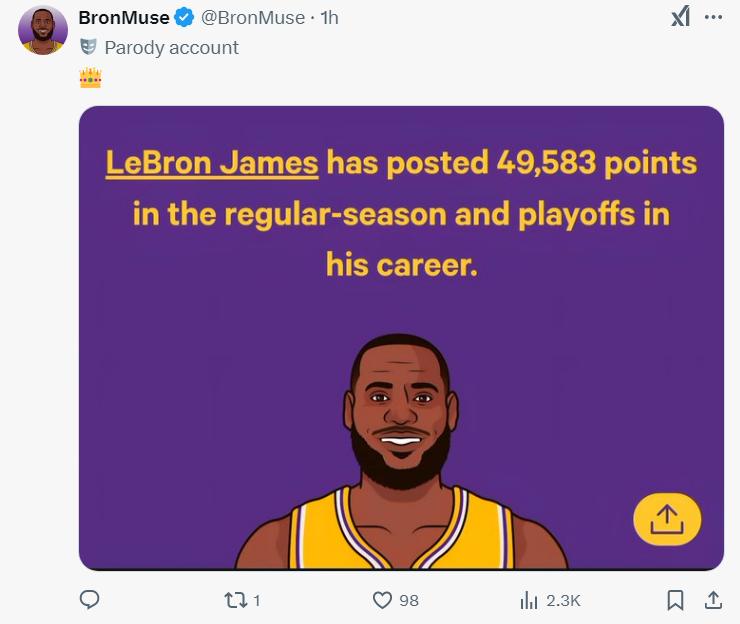Open the share arrow icon below post
The height and width of the screenshot is (624, 740).
[x=713, y=600]
